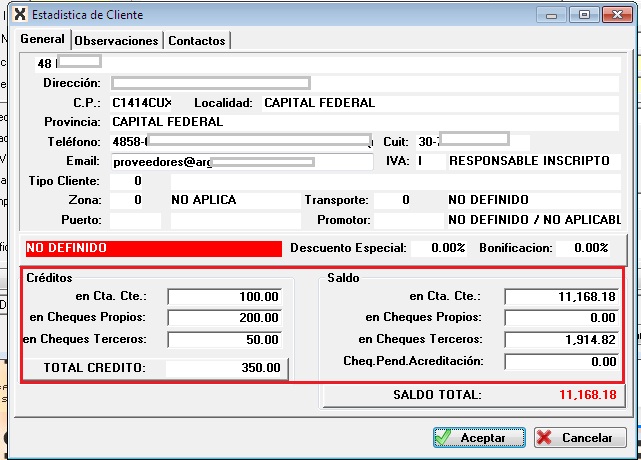Click the Bonificacion percentage field

[x=584, y=248]
